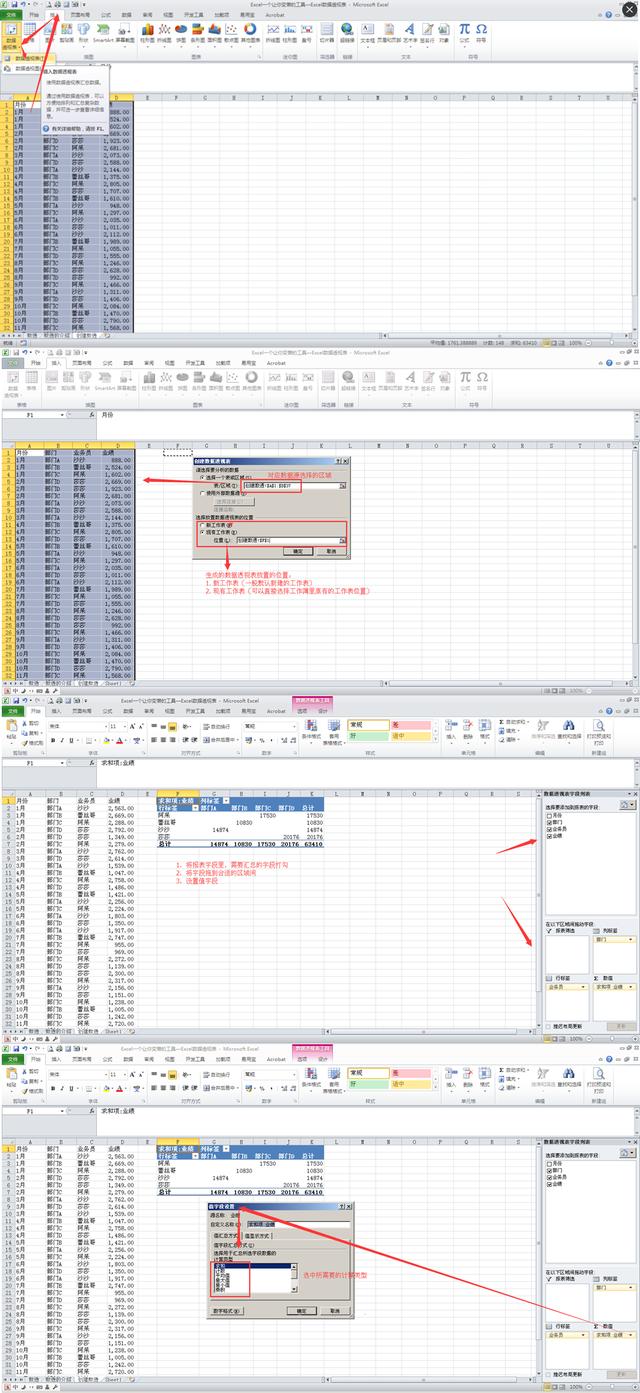Select radio 选择一个表或区域 in Create PivotTable dialog
This screenshot has width=640, height=1393.
click(x=202, y=477)
